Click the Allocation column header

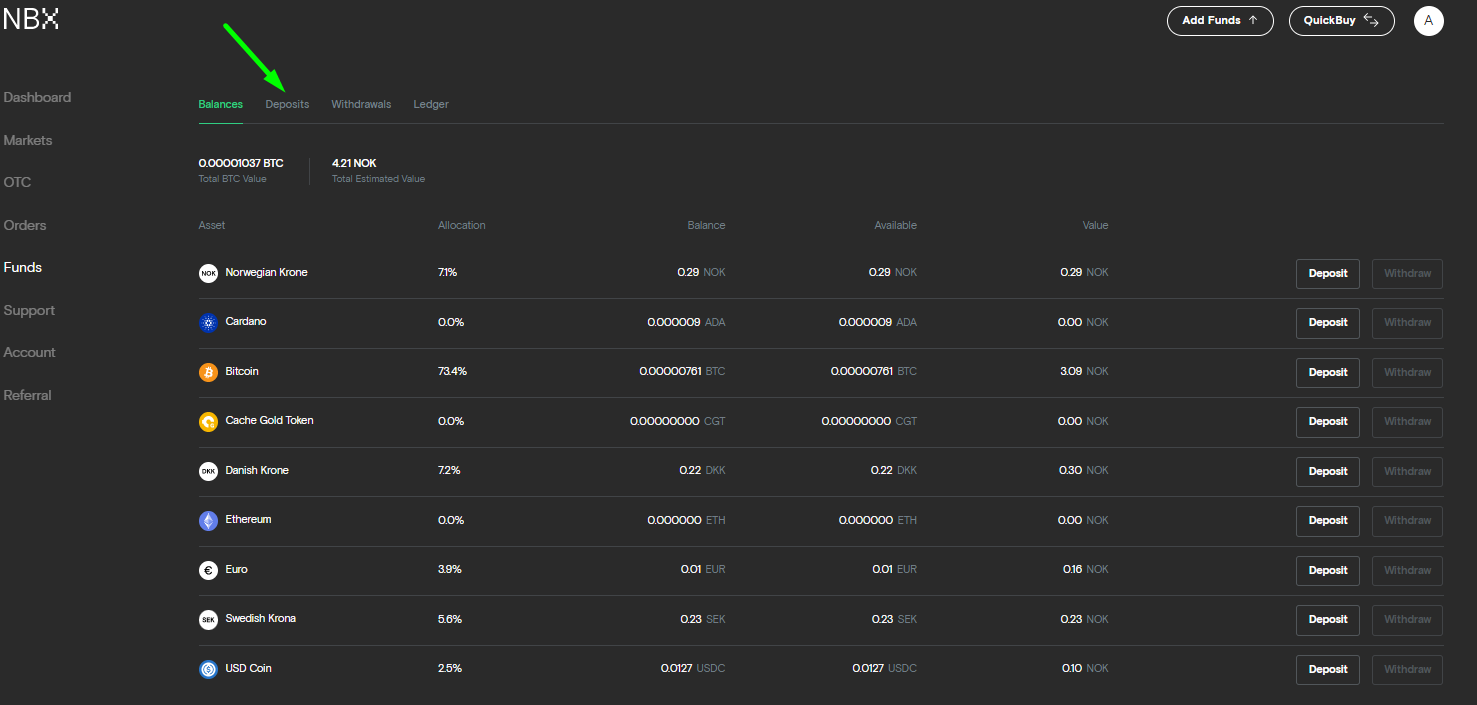click(461, 225)
